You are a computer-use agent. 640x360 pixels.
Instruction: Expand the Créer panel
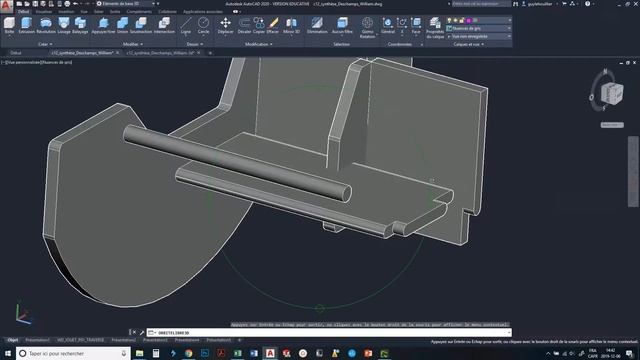pos(45,44)
